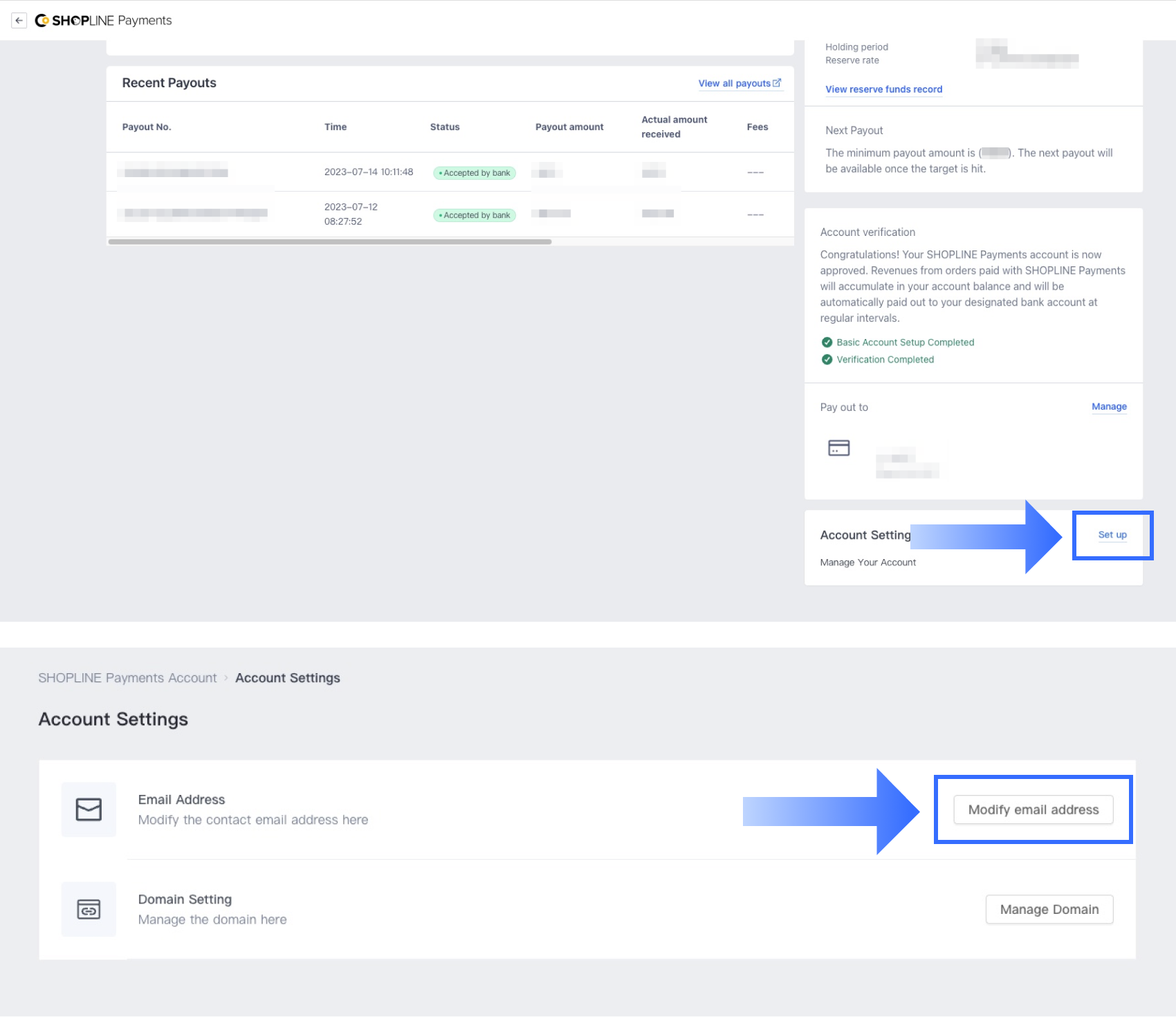1176x1017 pixels.
Task: Click Manage the domain here text
Action: 212,919
